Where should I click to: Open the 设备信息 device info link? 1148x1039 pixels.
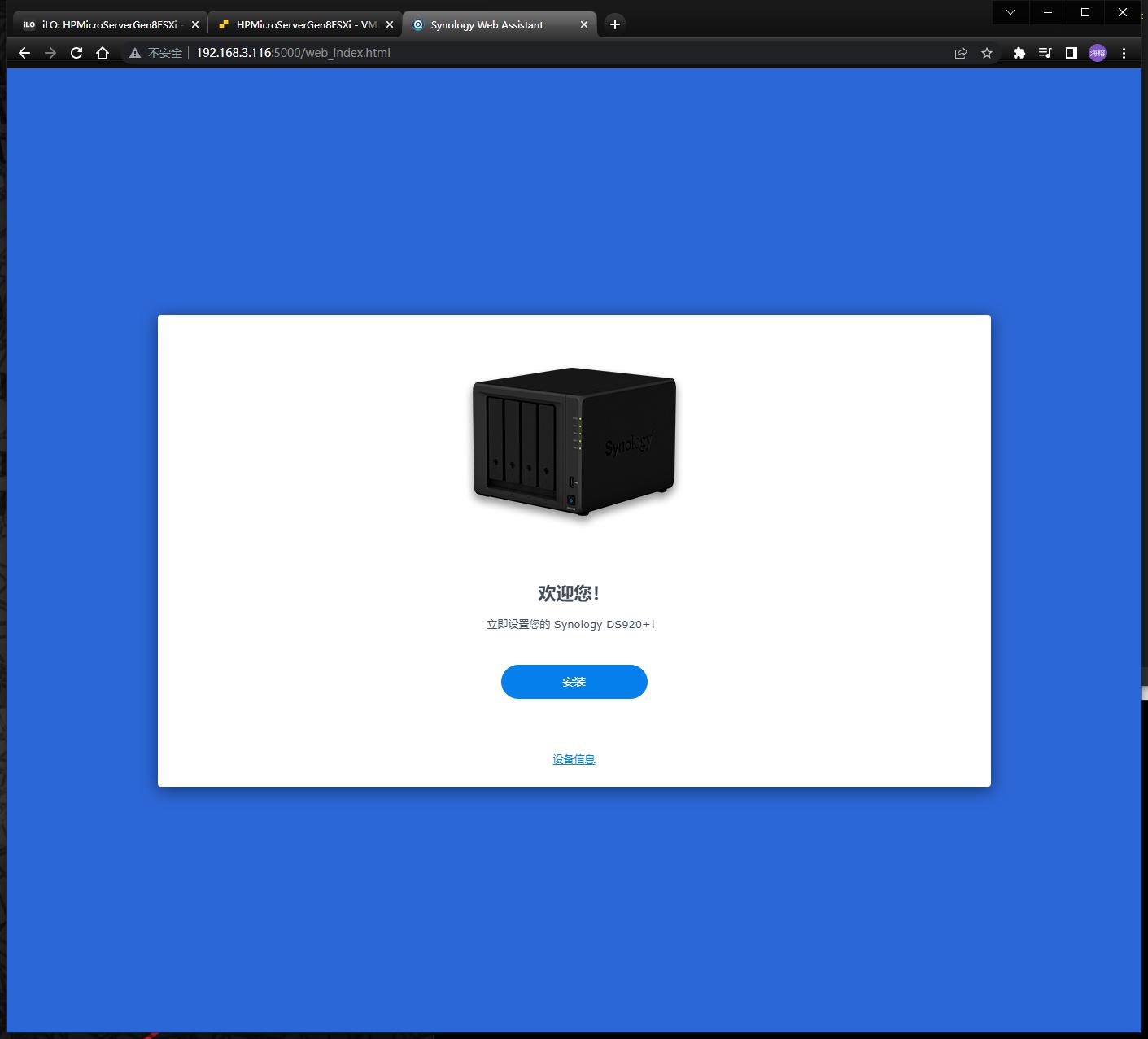pyautogui.click(x=574, y=759)
